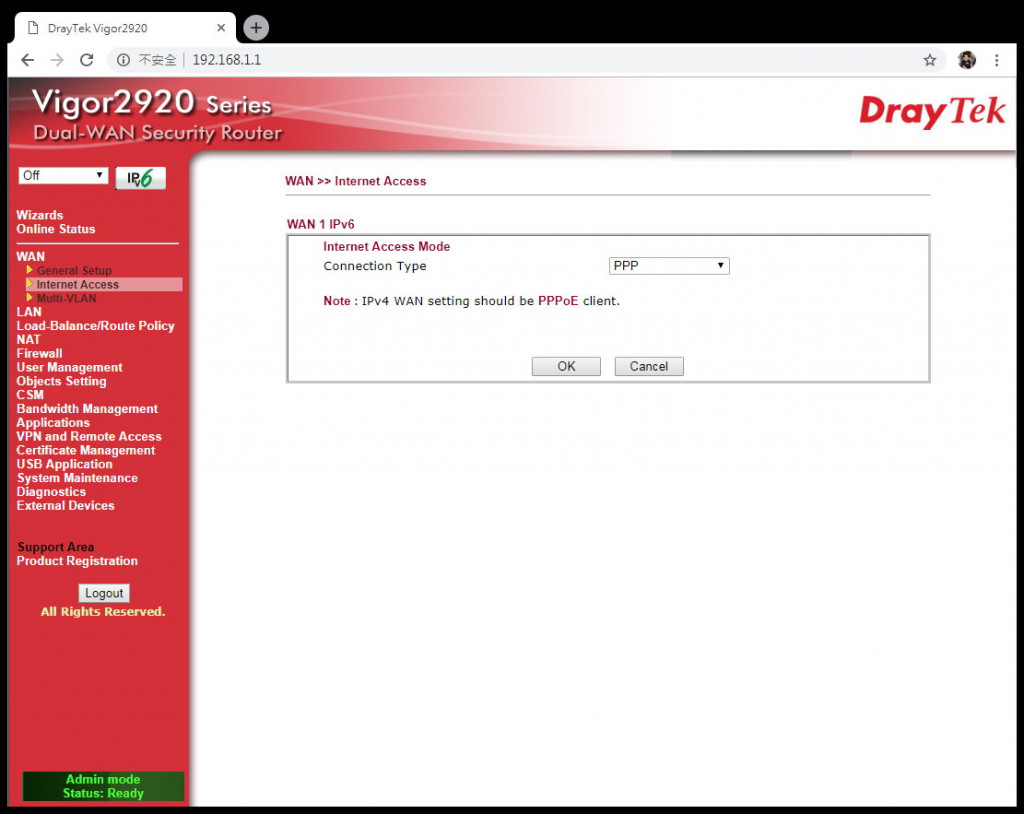
Task: Open Online Status in the sidebar
Action: (56, 229)
